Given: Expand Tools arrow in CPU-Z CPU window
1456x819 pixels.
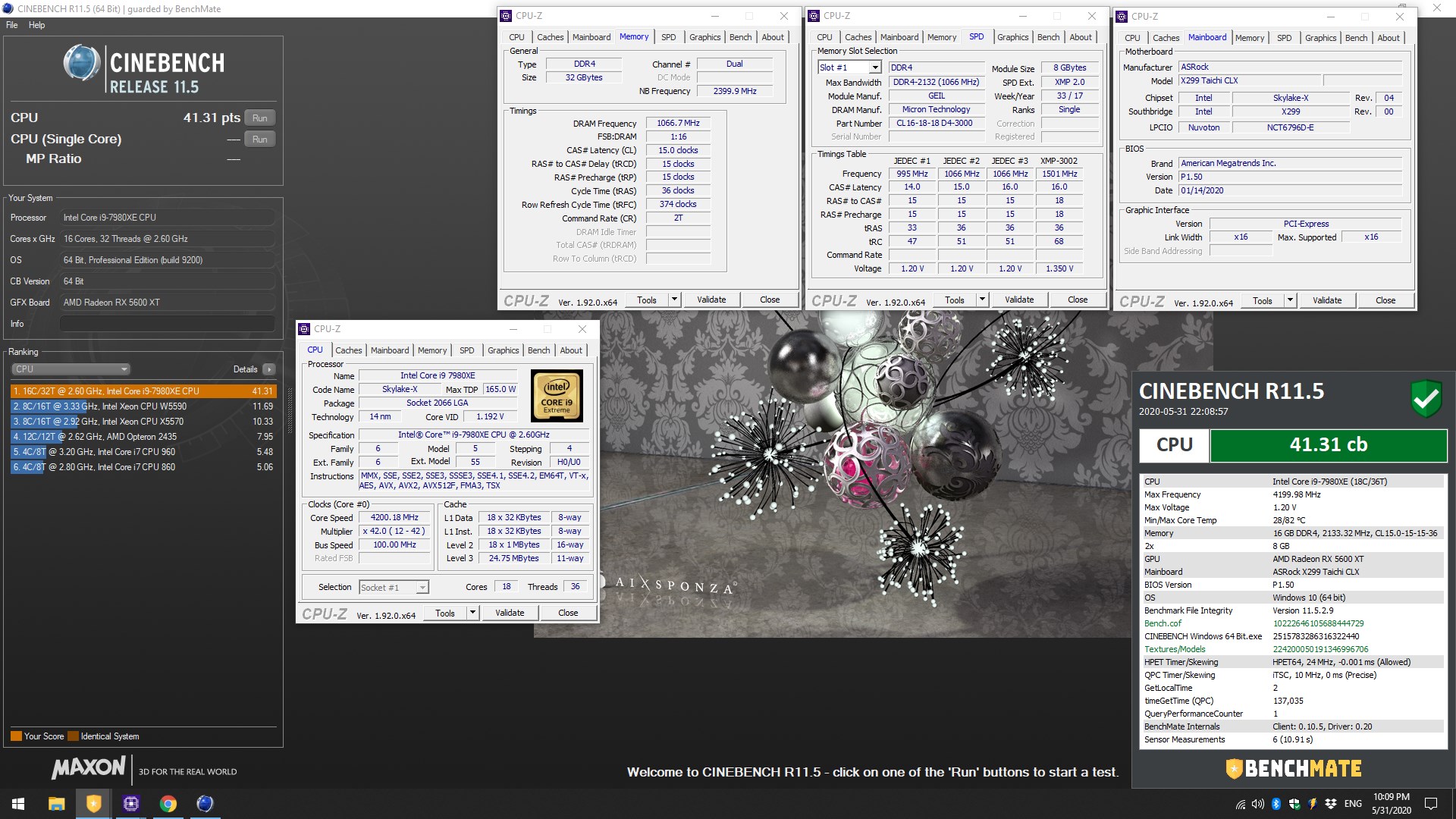Looking at the screenshot, I should (472, 613).
